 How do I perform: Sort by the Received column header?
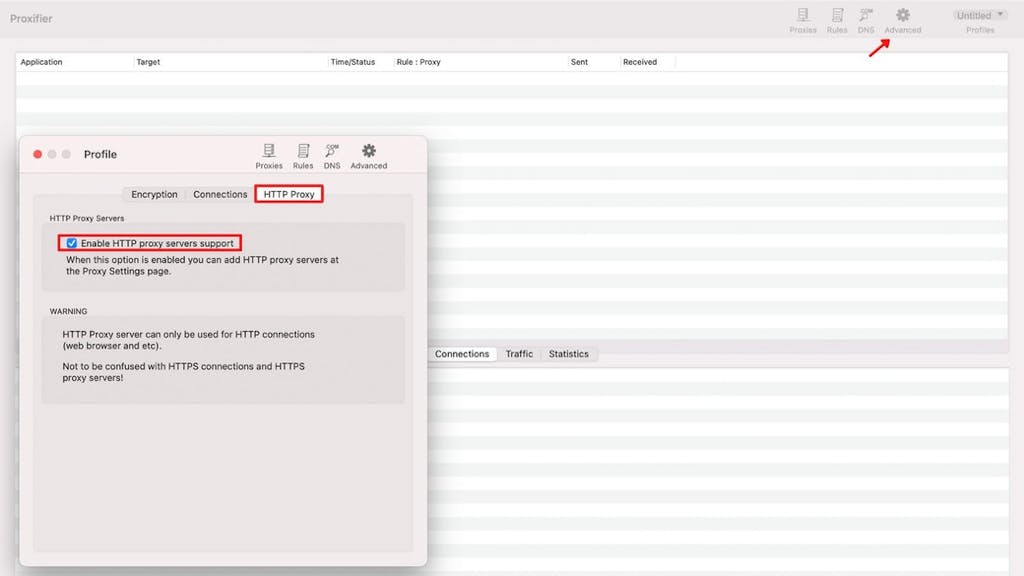pyautogui.click(x=647, y=62)
